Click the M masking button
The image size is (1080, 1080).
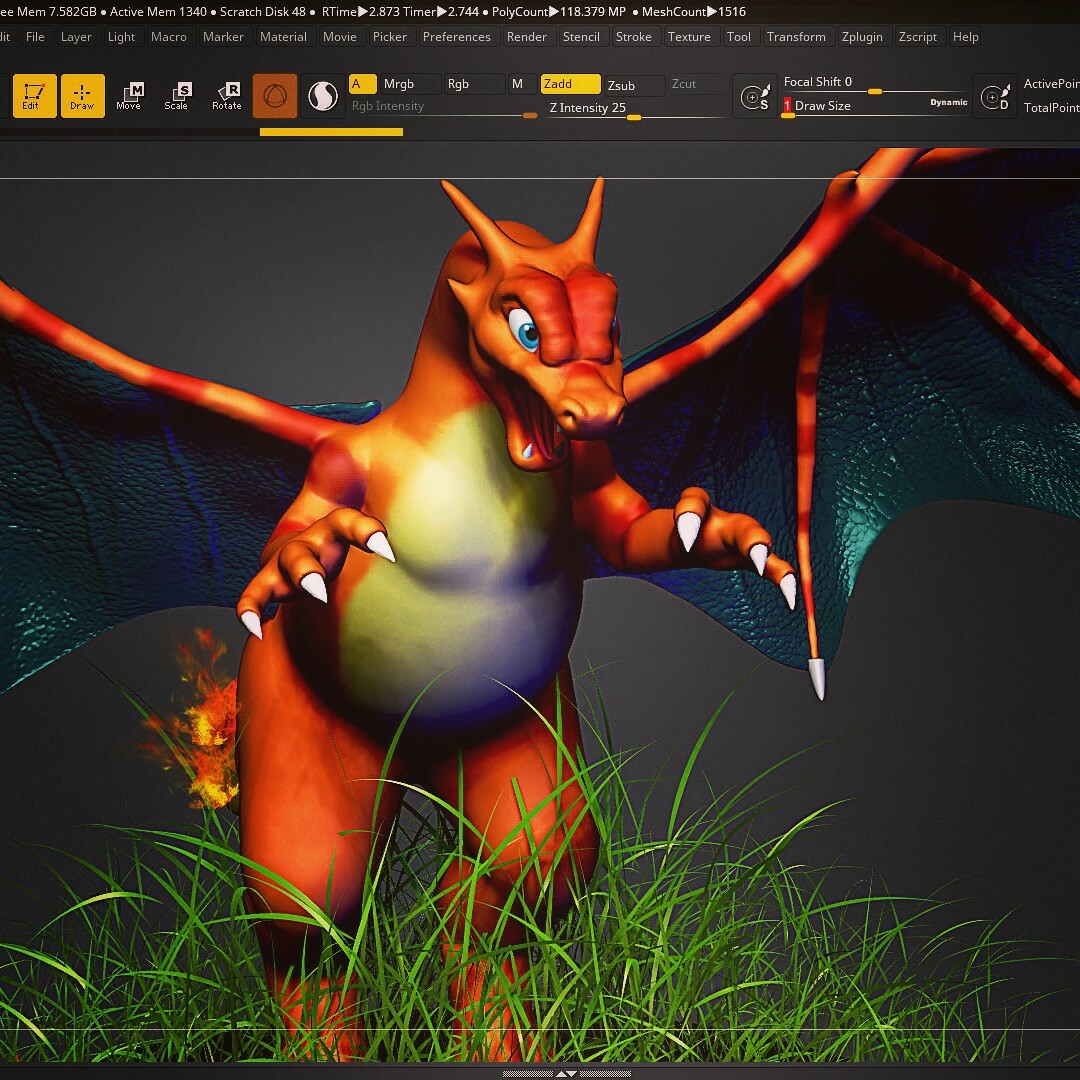coord(519,84)
